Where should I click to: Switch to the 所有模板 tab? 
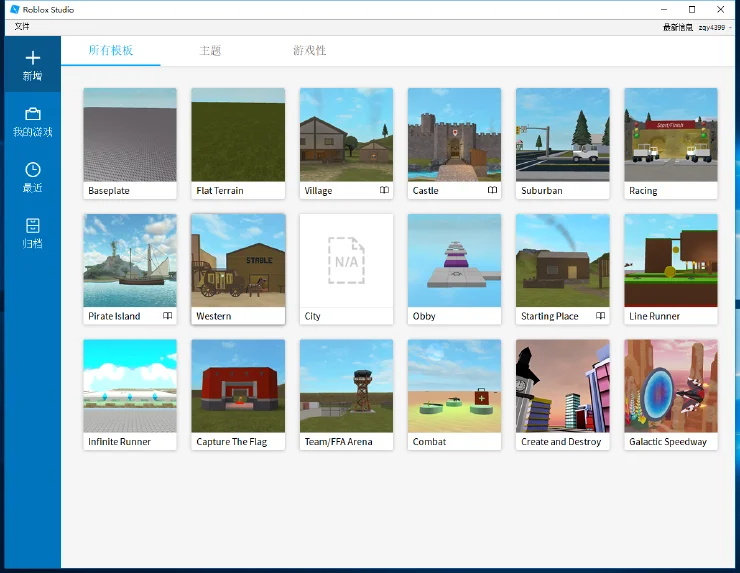point(111,50)
